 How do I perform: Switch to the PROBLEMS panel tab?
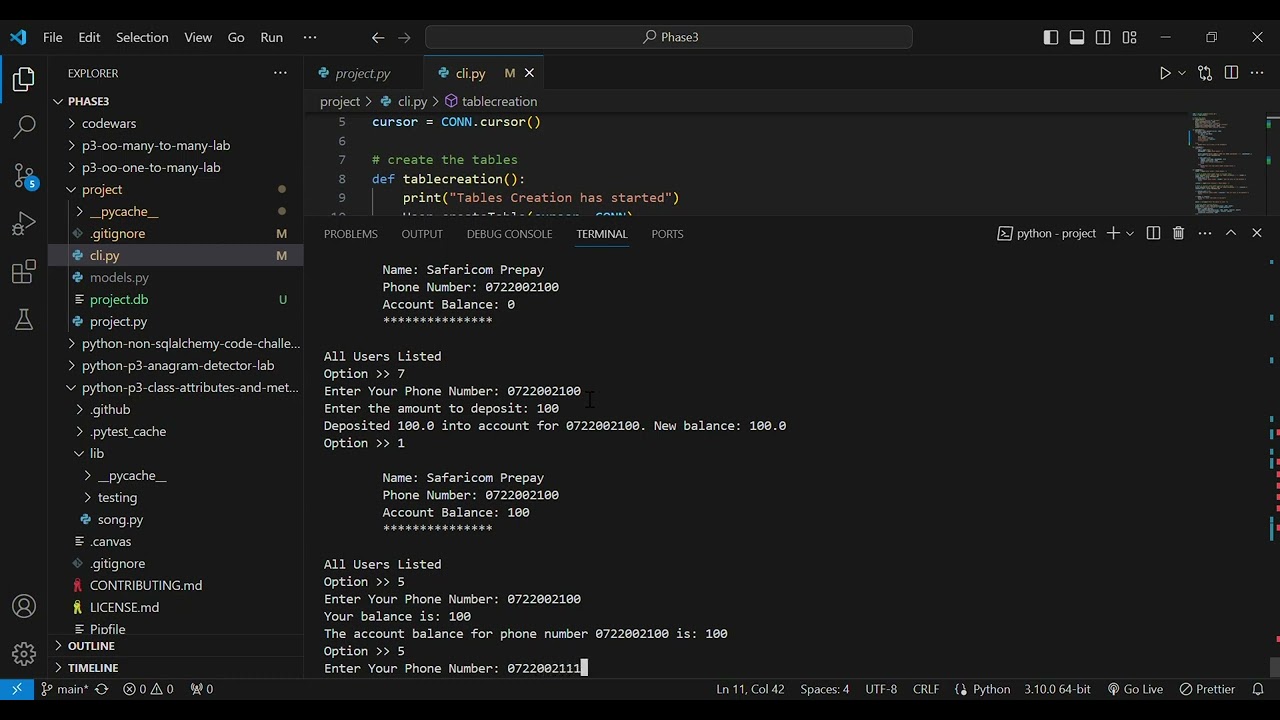(x=350, y=234)
